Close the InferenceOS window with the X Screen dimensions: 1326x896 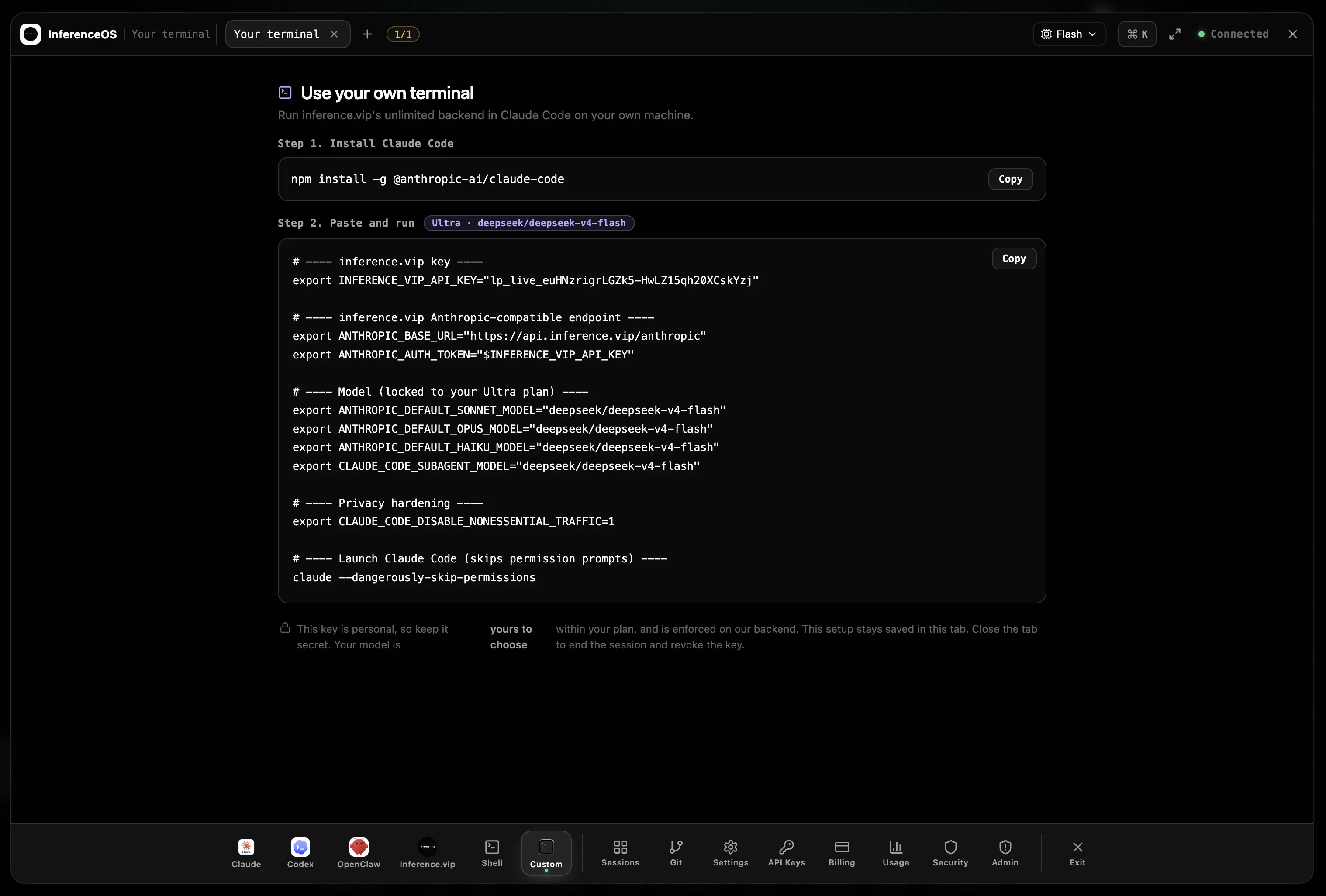1293,34
